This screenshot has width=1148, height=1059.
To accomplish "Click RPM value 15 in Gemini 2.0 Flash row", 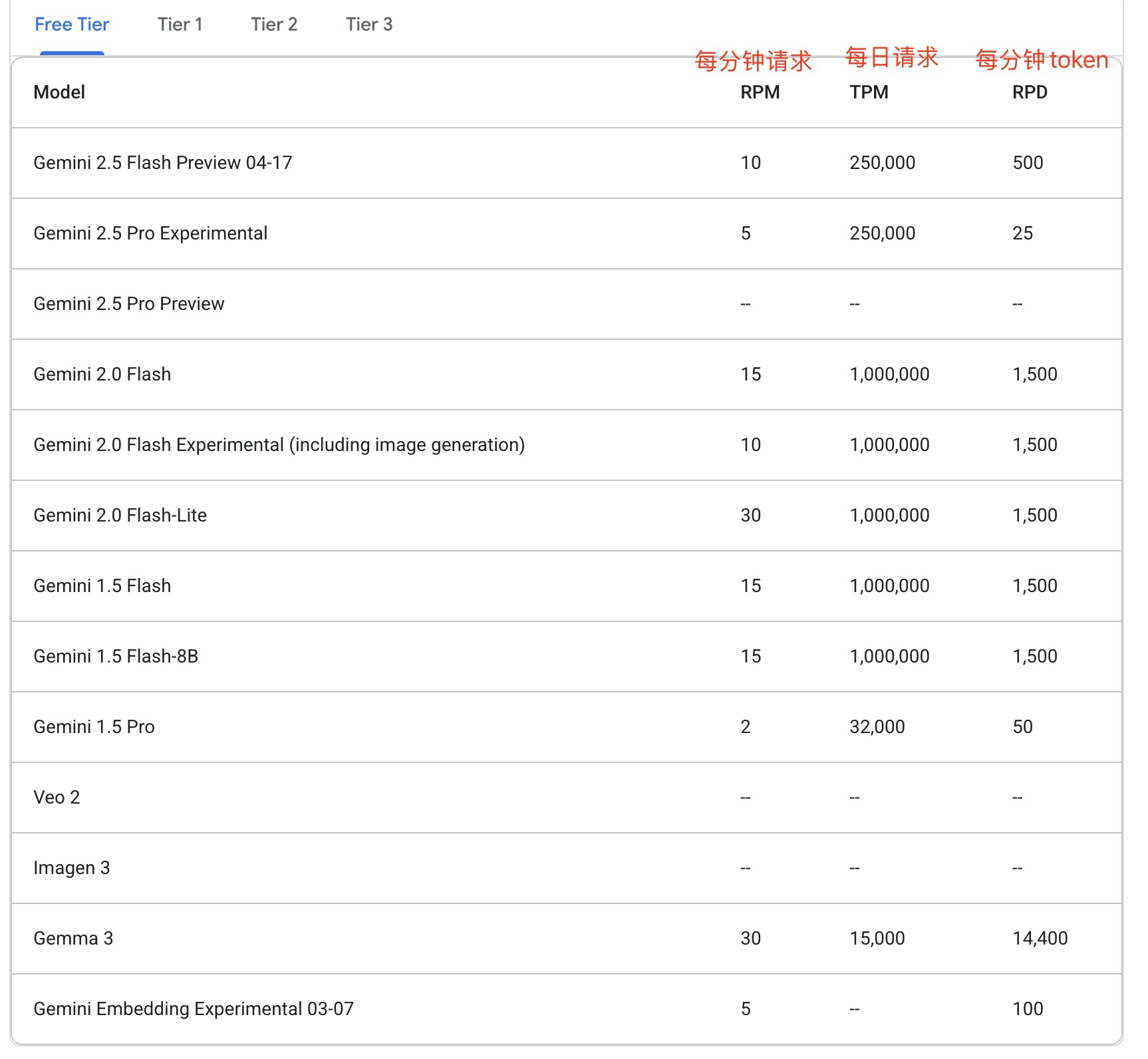I will tap(751, 374).
